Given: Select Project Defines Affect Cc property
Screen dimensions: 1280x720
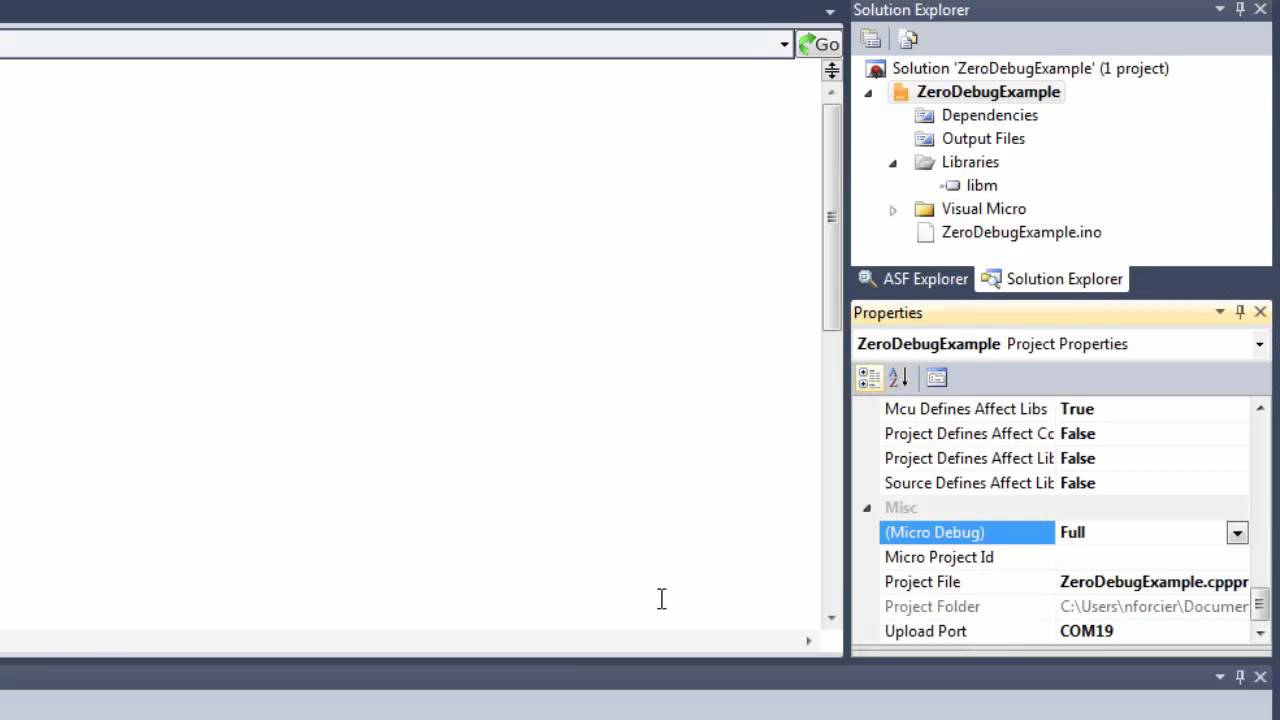Looking at the screenshot, I should click(x=969, y=434).
